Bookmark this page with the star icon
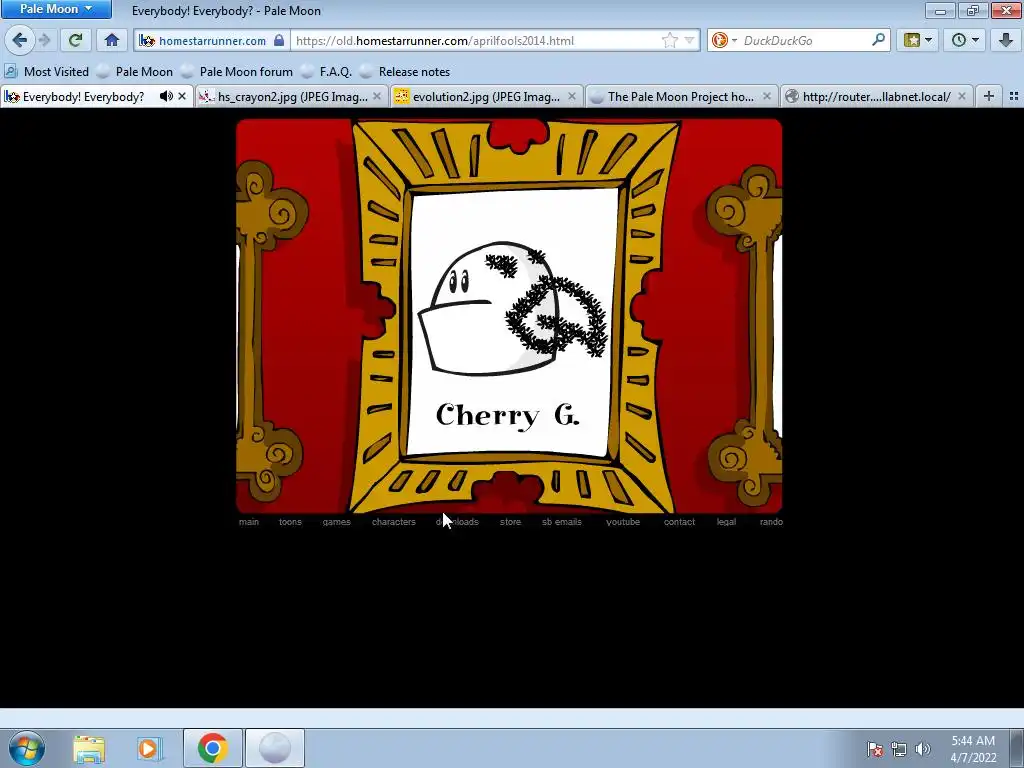This screenshot has width=1024, height=768. click(x=669, y=40)
